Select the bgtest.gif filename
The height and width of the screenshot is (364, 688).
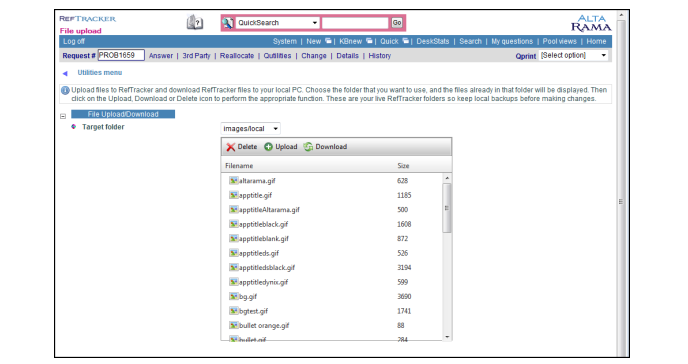tap(254, 311)
